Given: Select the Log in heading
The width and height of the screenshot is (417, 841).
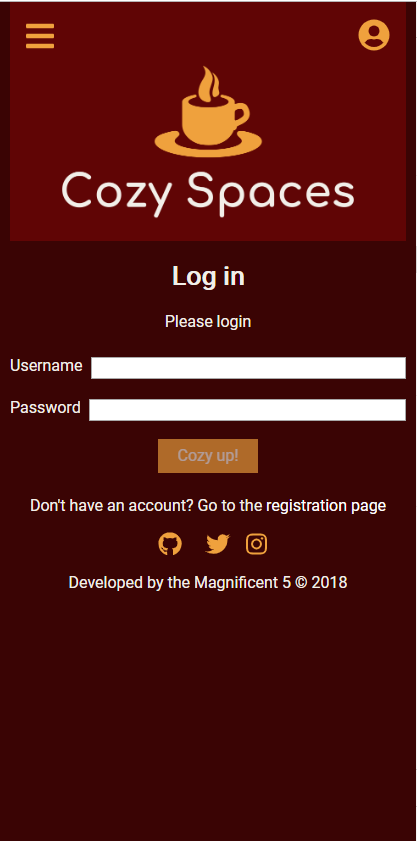Looking at the screenshot, I should click(x=208, y=276).
